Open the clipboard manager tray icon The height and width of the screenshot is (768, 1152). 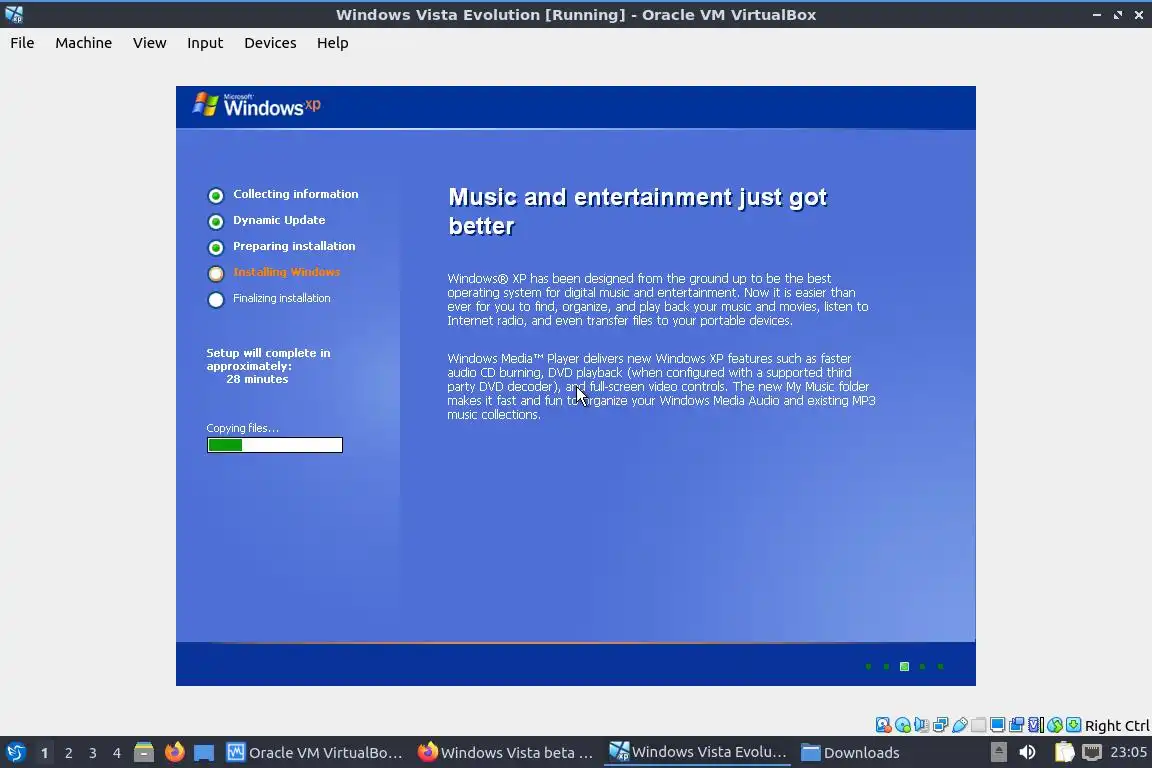click(1065, 752)
